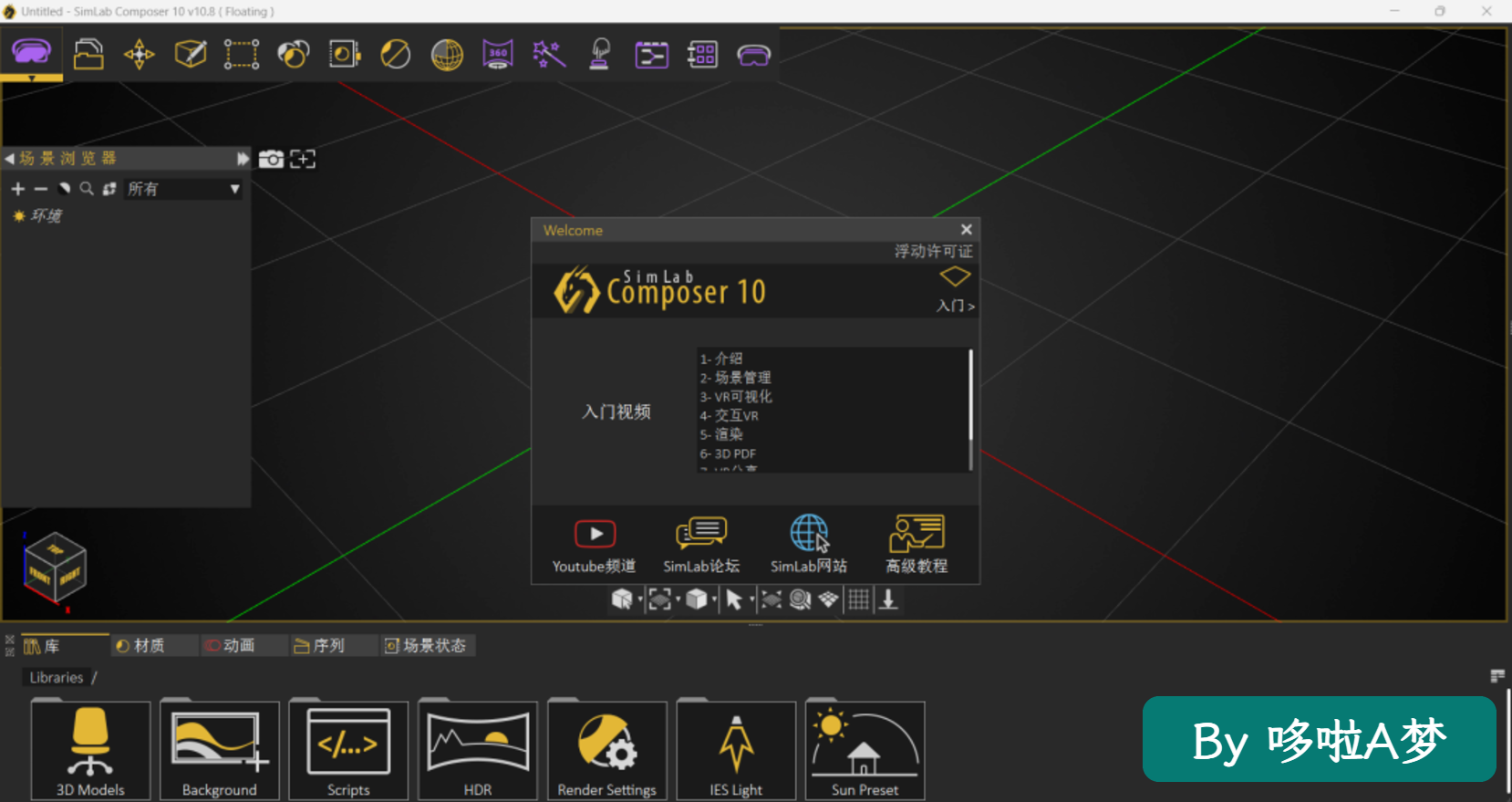
Task: Click the 入门 > link in Welcome dialog
Action: point(955,306)
